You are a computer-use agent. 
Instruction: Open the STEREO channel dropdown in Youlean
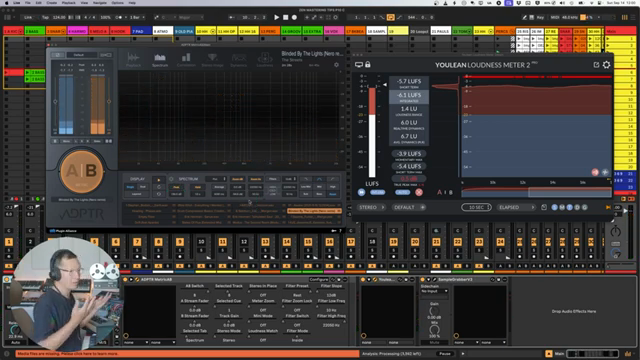371,207
